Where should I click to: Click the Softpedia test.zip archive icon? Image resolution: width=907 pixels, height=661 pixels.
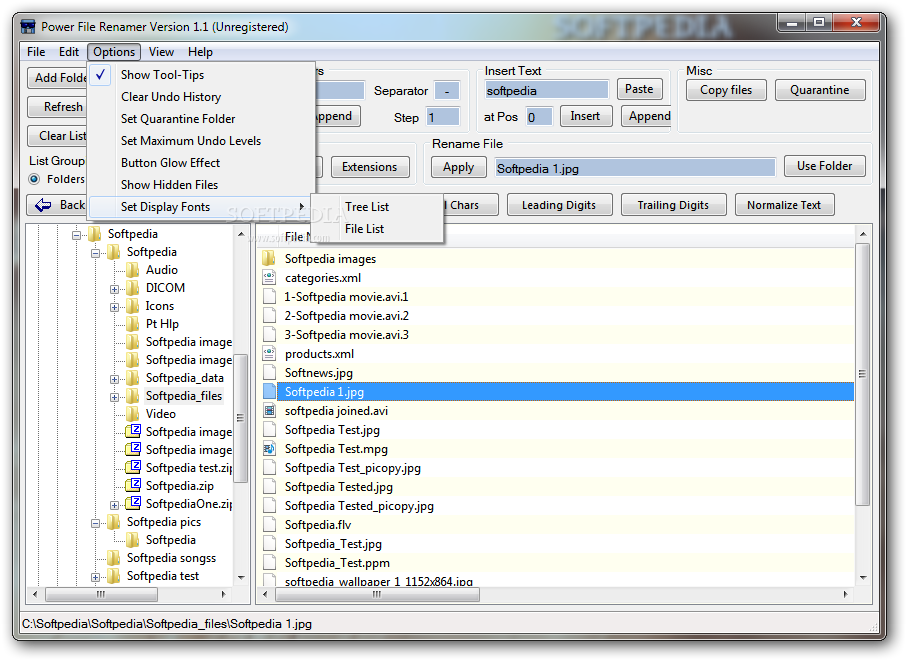133,467
